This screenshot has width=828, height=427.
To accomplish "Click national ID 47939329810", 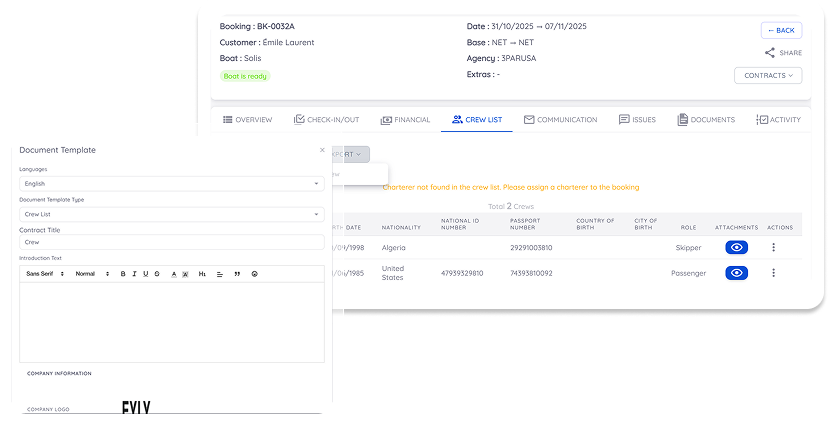I will [462, 273].
